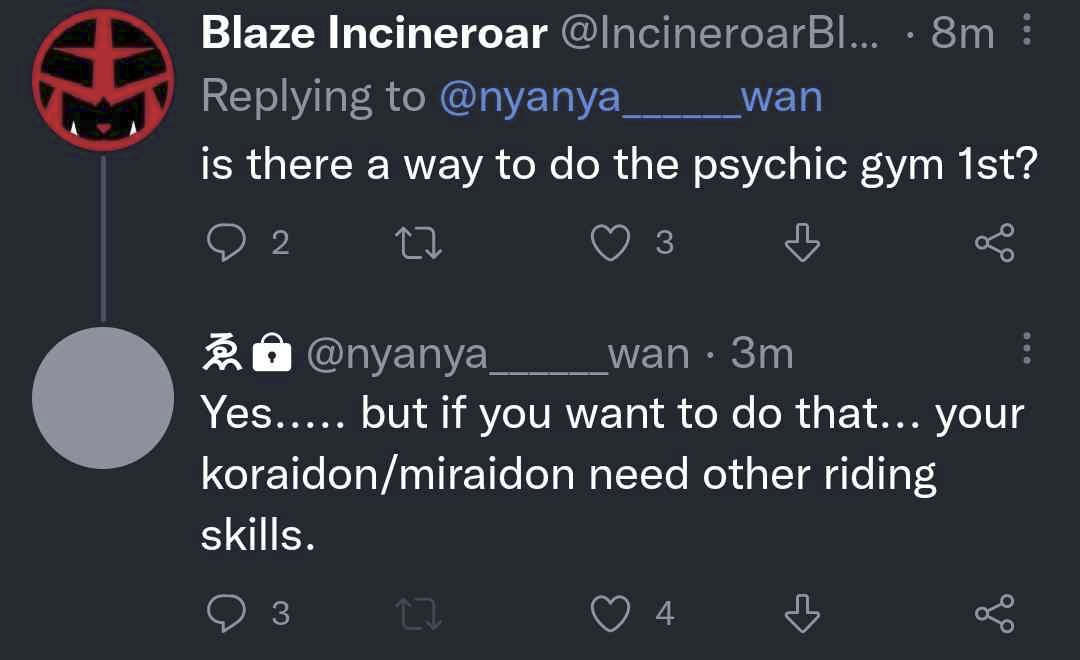Reply to Blaze Incineroar's tweet
Image resolution: width=1080 pixels, height=660 pixels.
point(226,243)
